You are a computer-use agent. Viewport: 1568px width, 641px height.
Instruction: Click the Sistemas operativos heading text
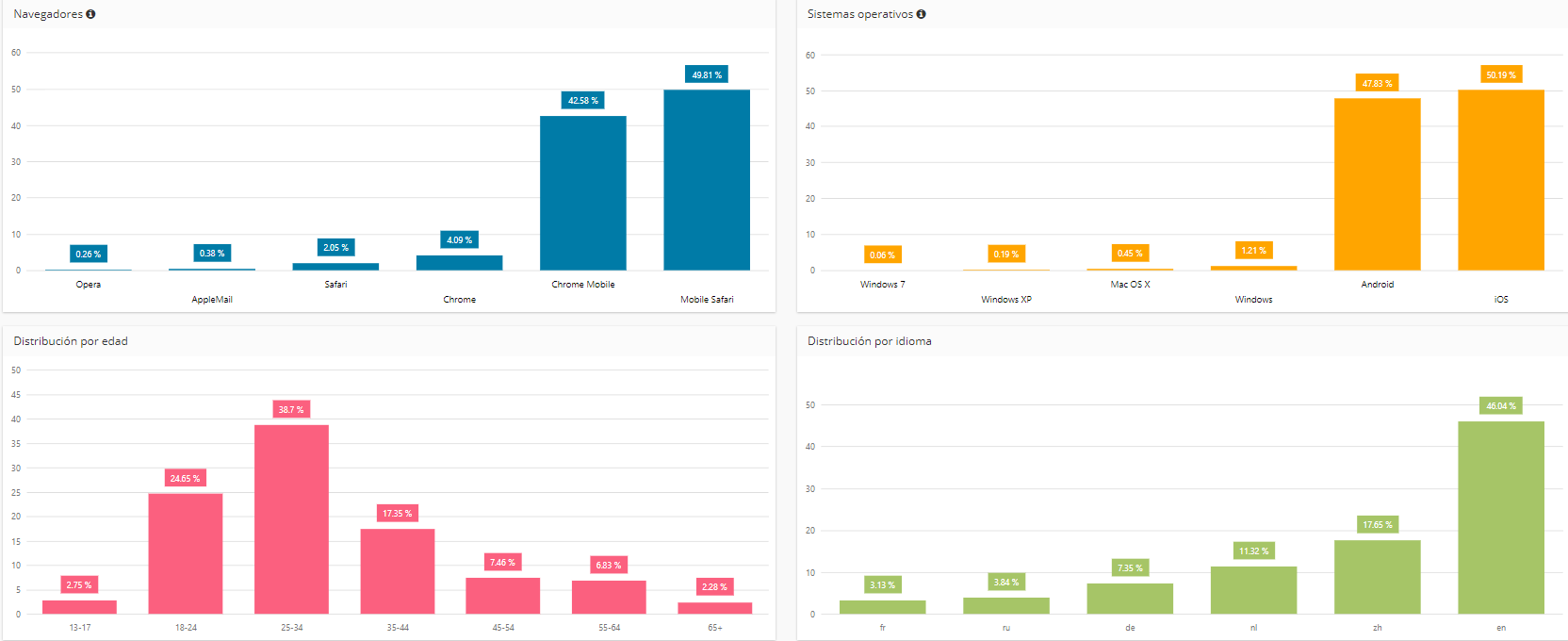click(x=860, y=14)
